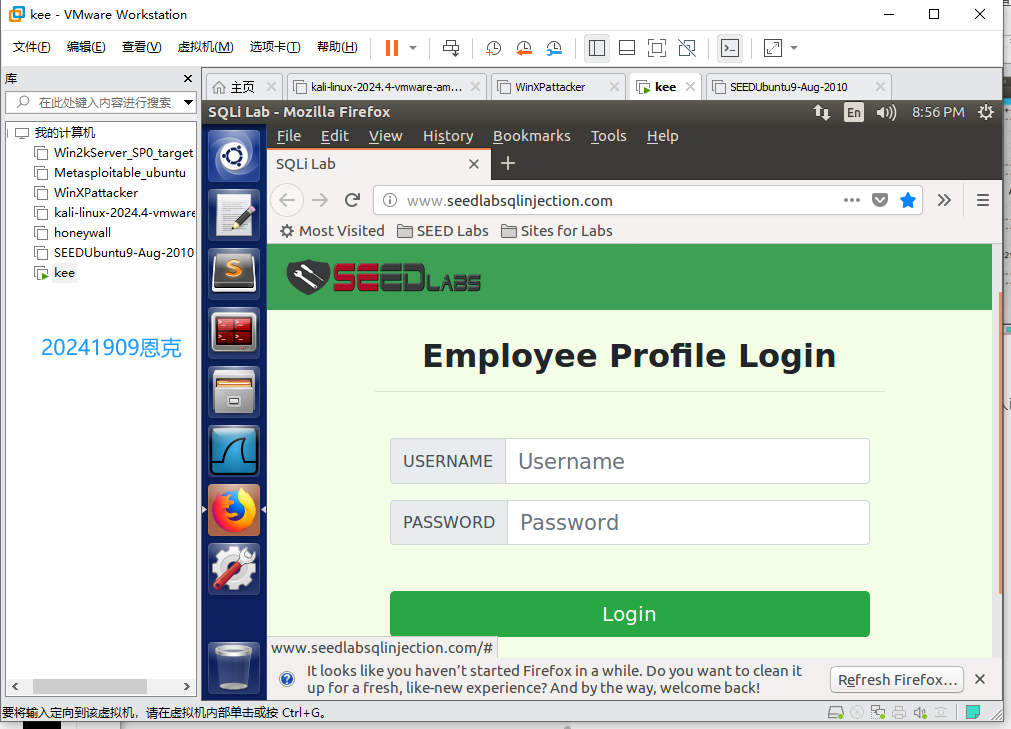This screenshot has height=729, width=1011.
Task: Open the Firefox hamburger menu
Action: (983, 200)
